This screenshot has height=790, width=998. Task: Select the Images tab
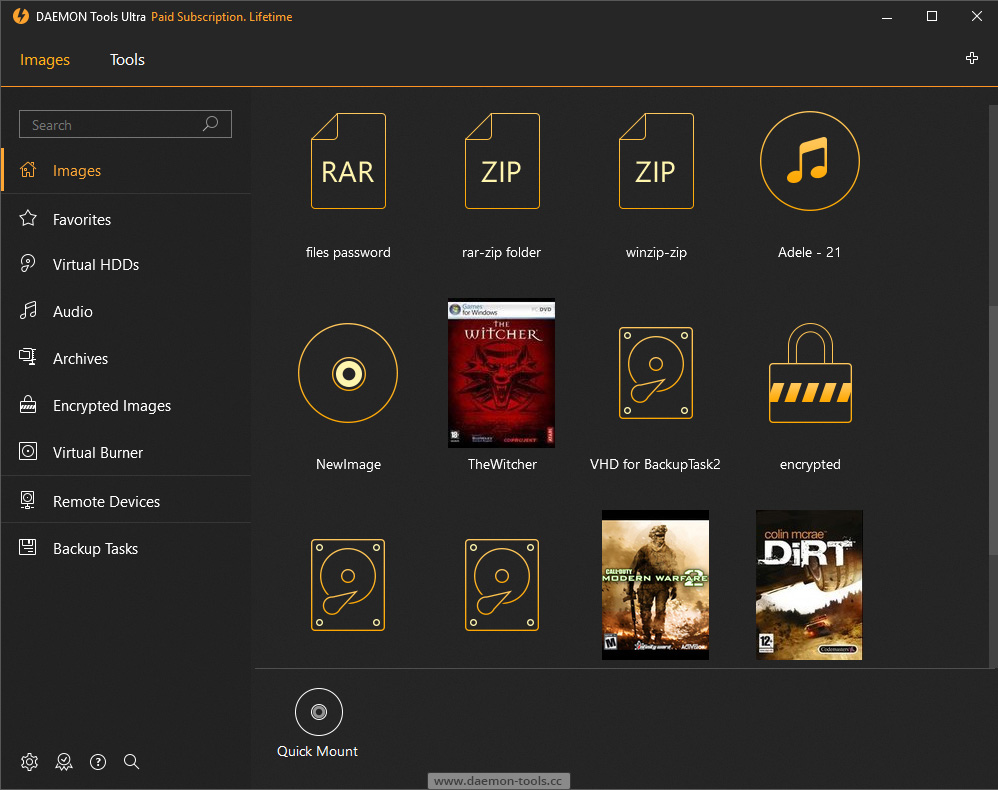pyautogui.click(x=45, y=60)
